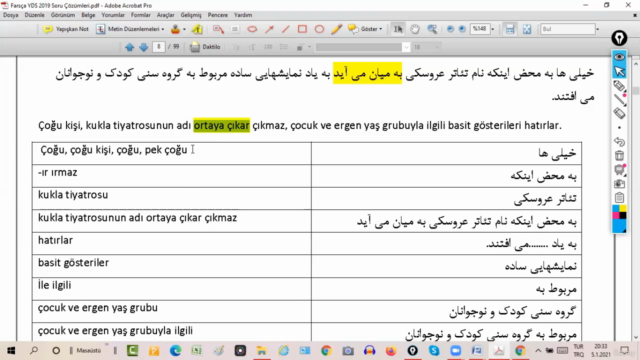Open the Düzenle menu
The width and height of the screenshot is (640, 360).
35,15
